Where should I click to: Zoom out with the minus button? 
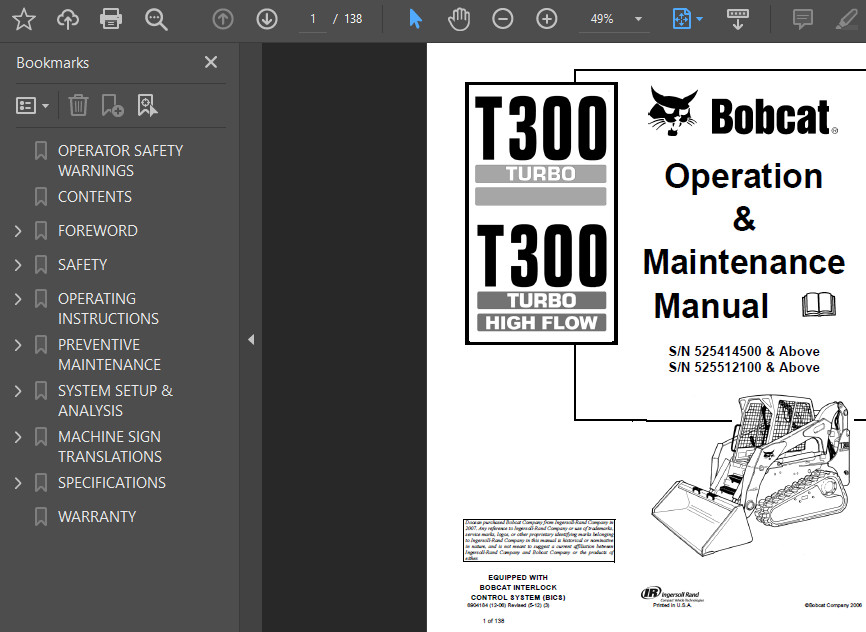click(x=503, y=19)
